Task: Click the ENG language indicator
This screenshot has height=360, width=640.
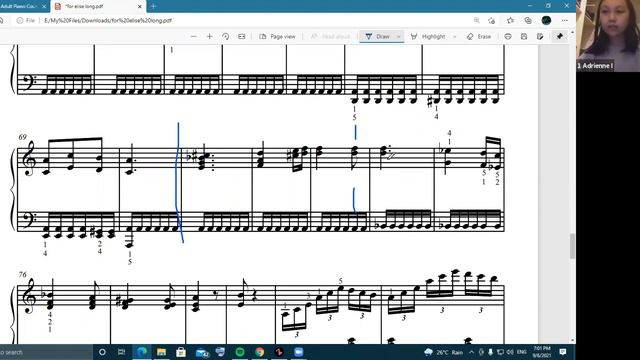Action: click(521, 352)
